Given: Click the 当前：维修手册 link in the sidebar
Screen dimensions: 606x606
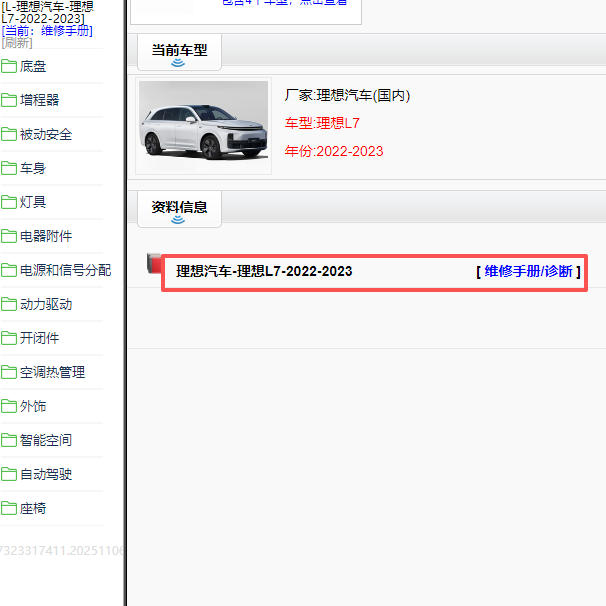Looking at the screenshot, I should tap(47, 31).
